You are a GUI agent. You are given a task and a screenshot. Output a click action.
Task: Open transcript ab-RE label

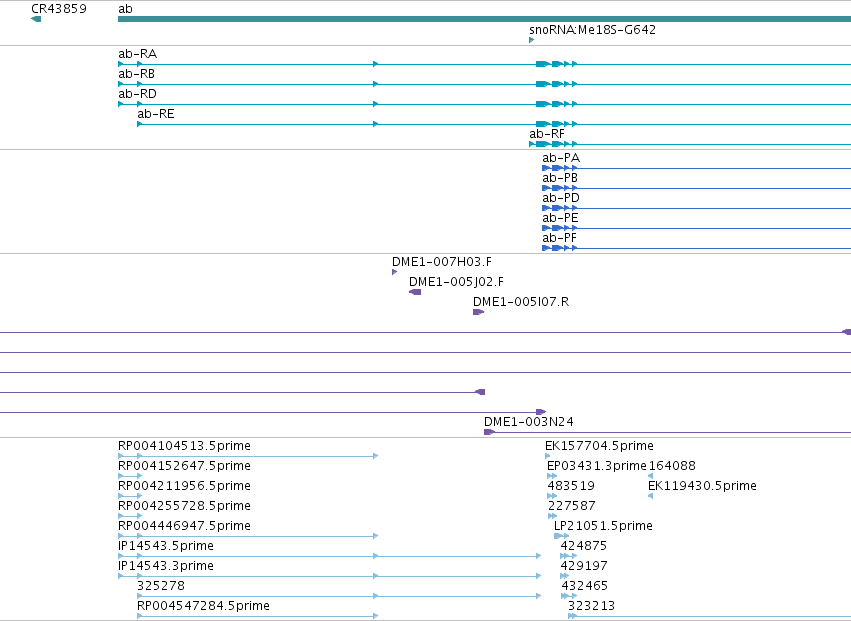tap(156, 114)
